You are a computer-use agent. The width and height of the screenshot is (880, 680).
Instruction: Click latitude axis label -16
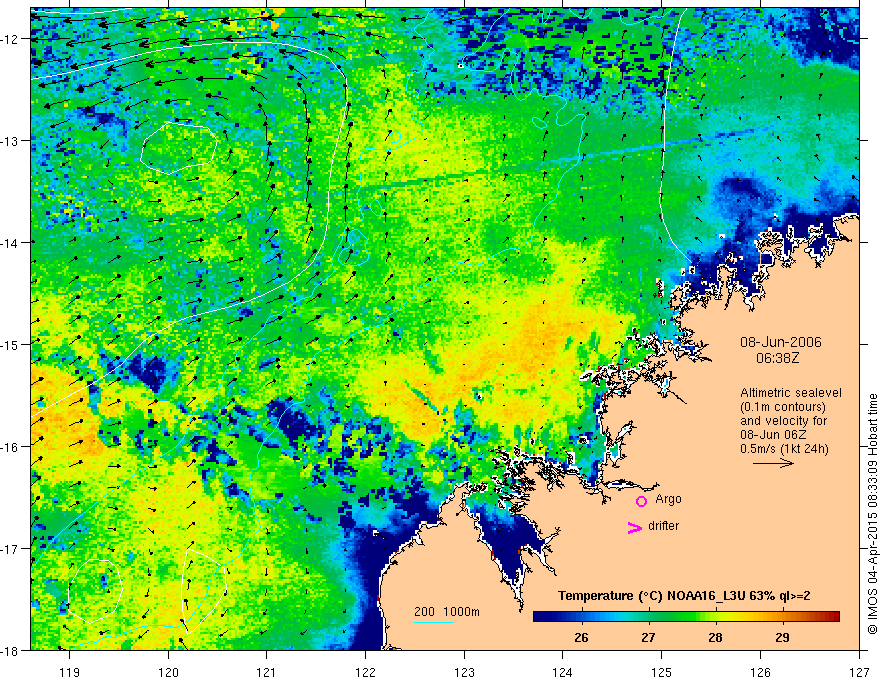11,447
